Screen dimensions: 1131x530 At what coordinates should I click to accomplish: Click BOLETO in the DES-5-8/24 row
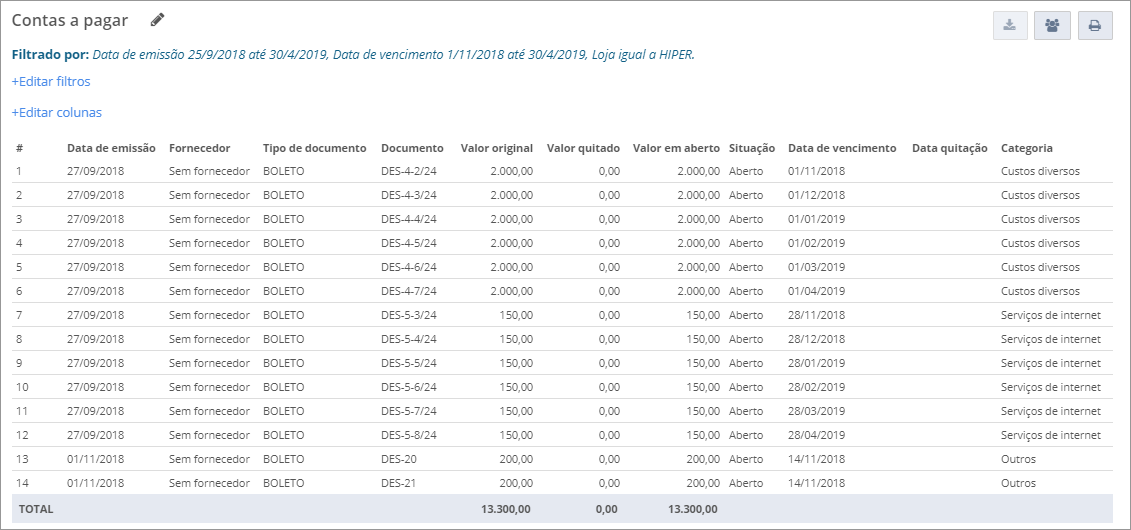tap(283, 435)
